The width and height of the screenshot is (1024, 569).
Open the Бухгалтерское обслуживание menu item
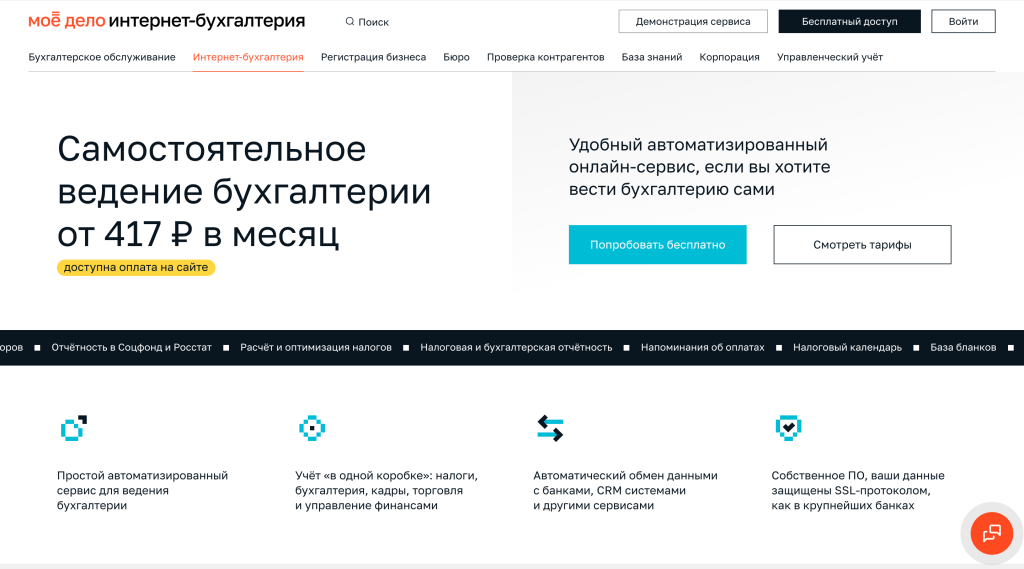(x=102, y=57)
